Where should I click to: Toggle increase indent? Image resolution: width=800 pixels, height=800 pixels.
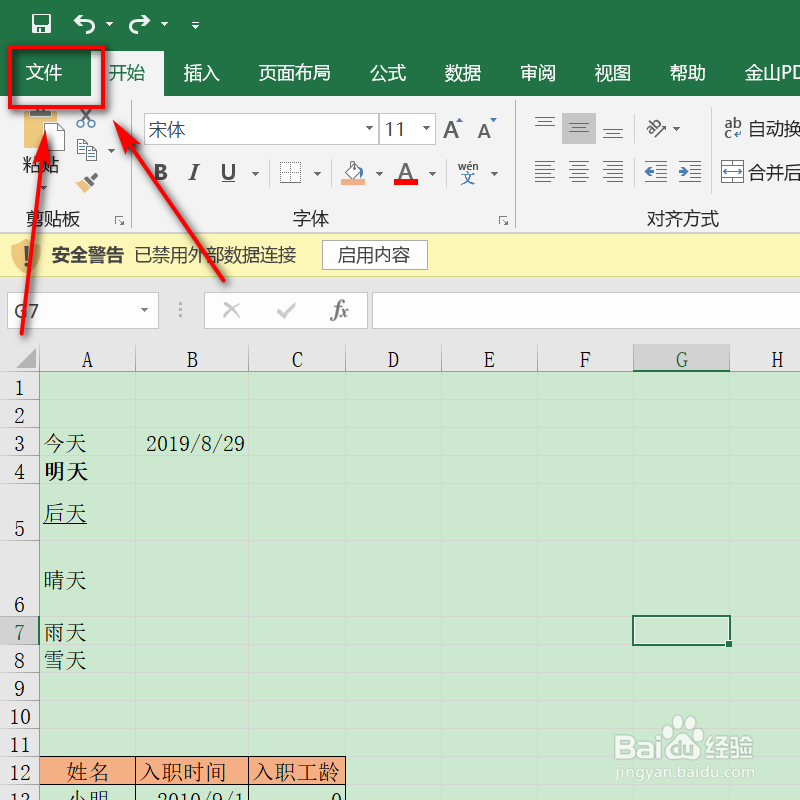pos(689,172)
